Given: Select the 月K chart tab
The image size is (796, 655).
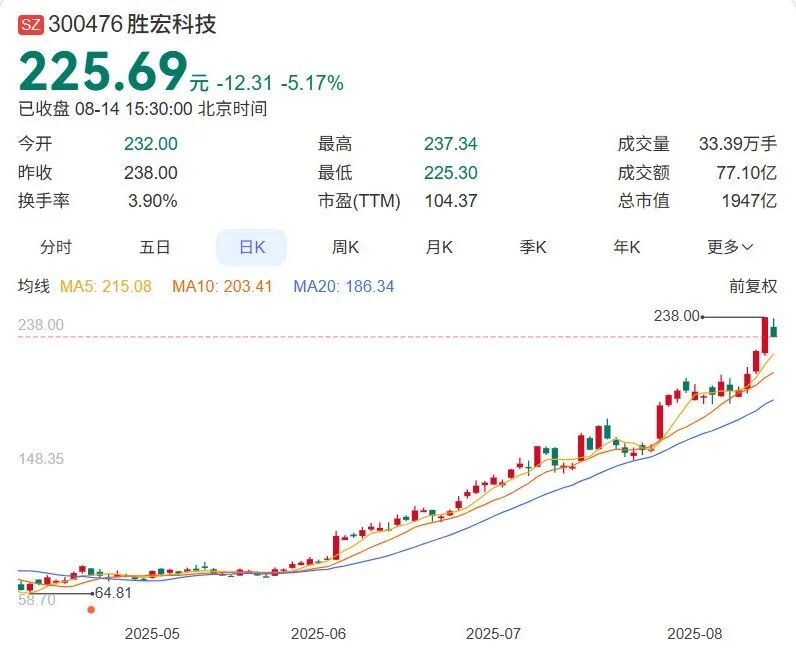Looking at the screenshot, I should [x=439, y=247].
